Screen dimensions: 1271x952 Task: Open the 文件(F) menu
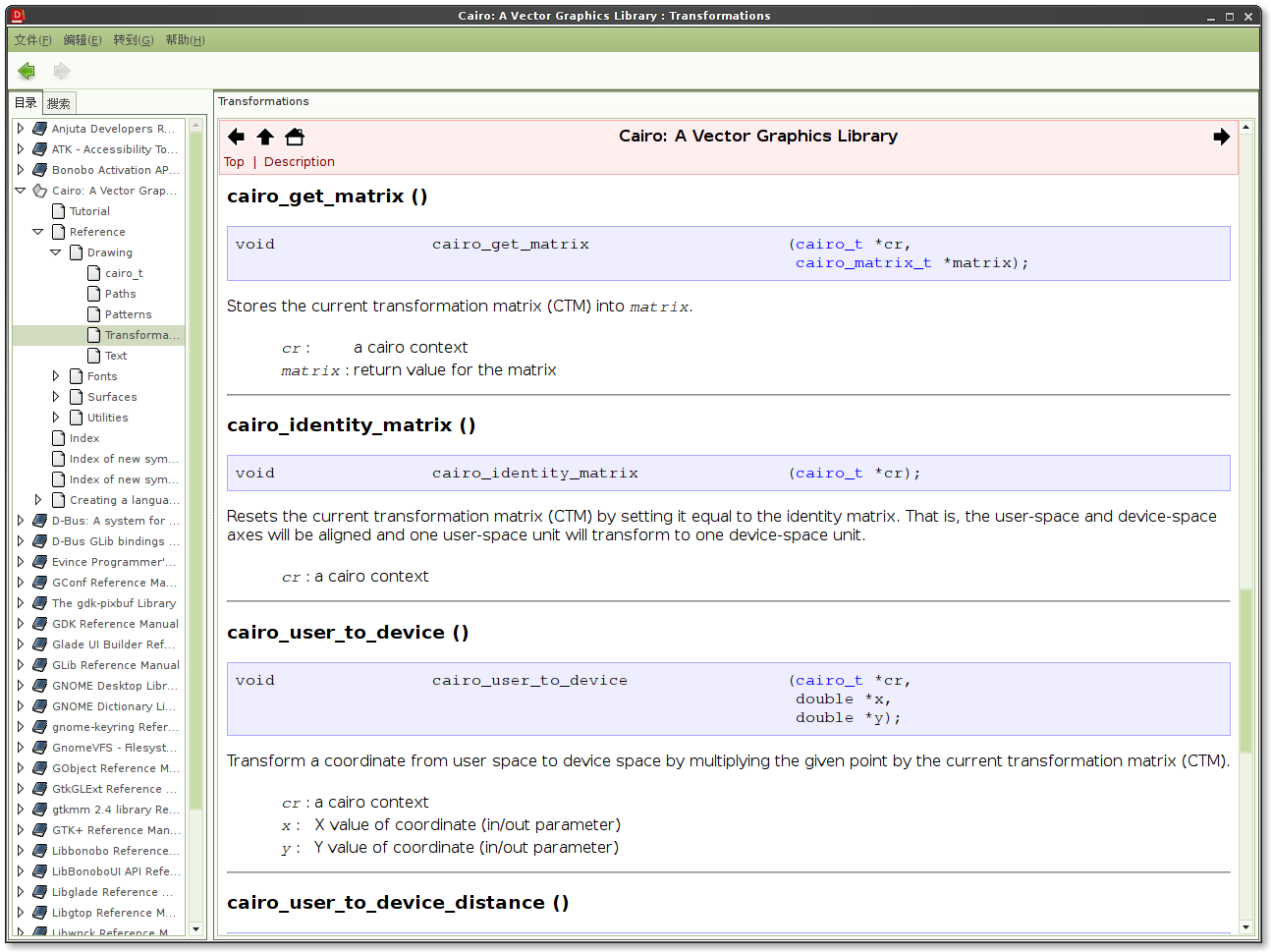pyautogui.click(x=32, y=40)
